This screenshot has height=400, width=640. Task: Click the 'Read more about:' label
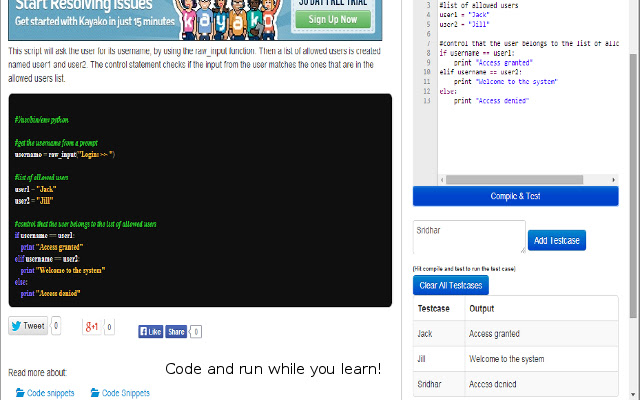[38, 373]
